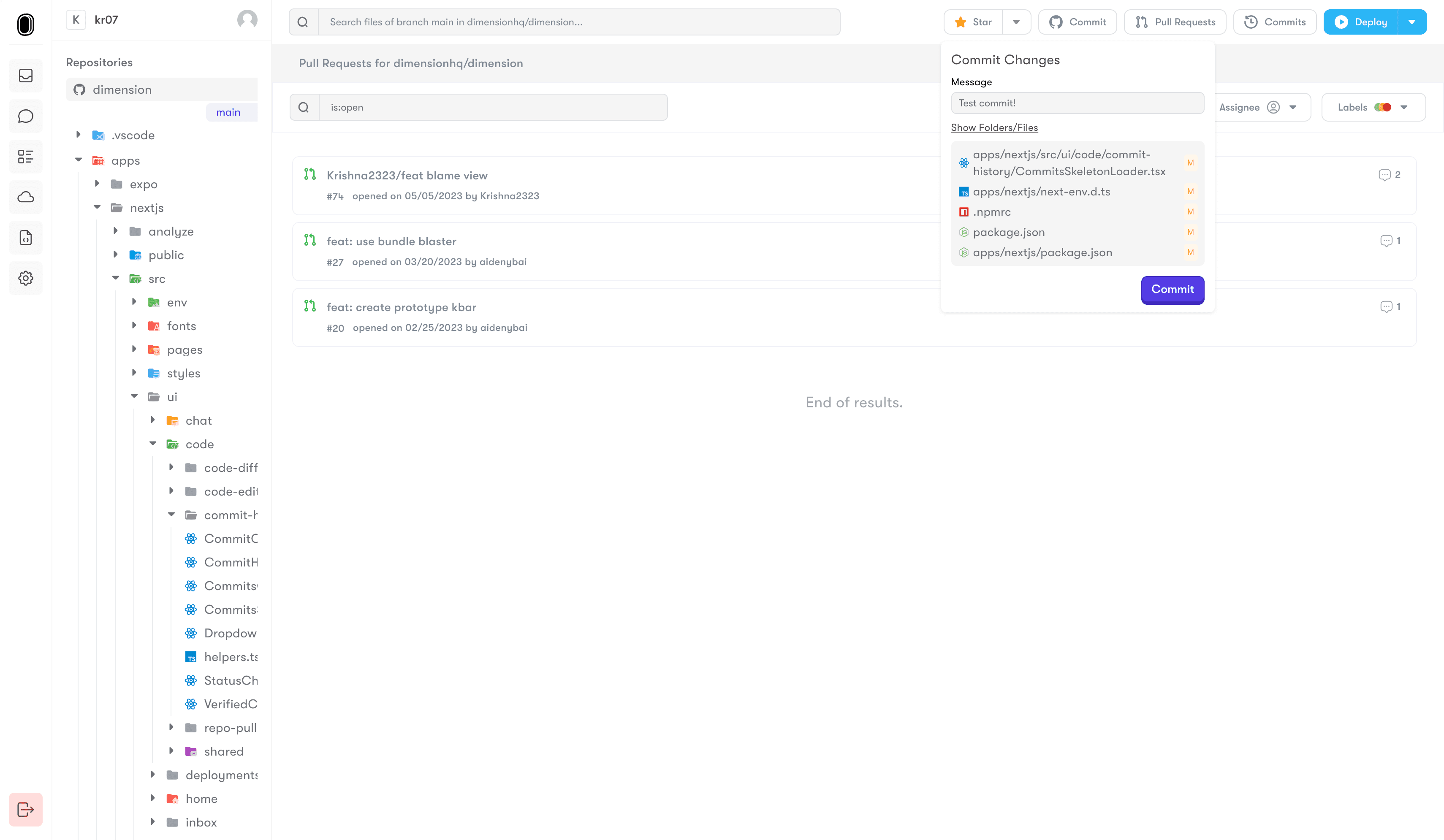Viewport: 1444px width, 840px height.
Task: Click pull request icon of feat blame view
Action: pyautogui.click(x=310, y=174)
